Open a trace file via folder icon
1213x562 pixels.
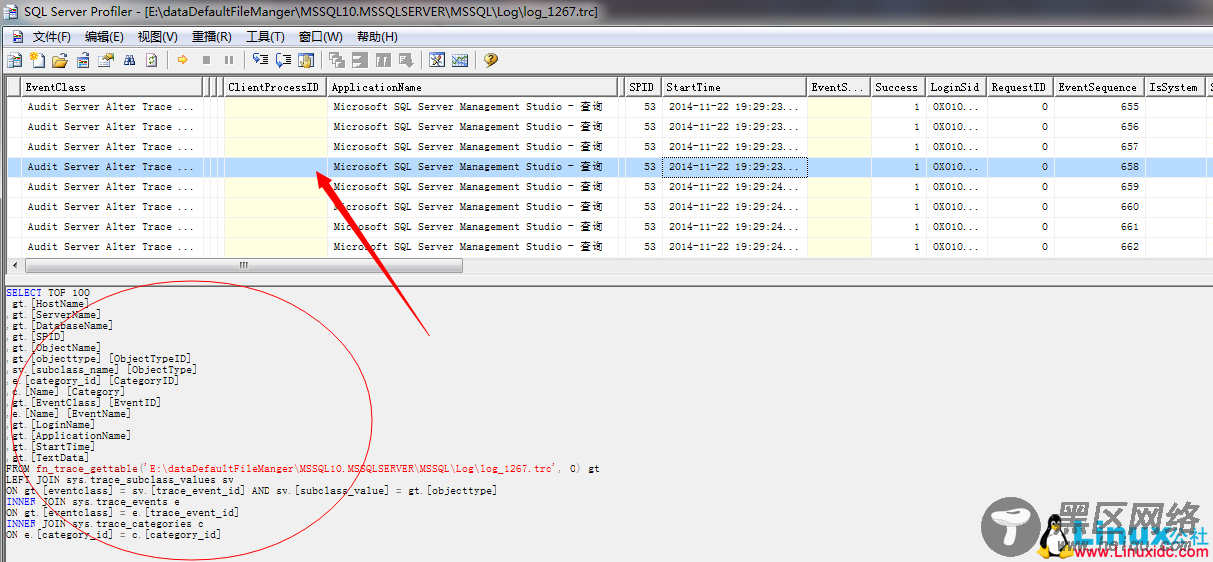(x=60, y=60)
